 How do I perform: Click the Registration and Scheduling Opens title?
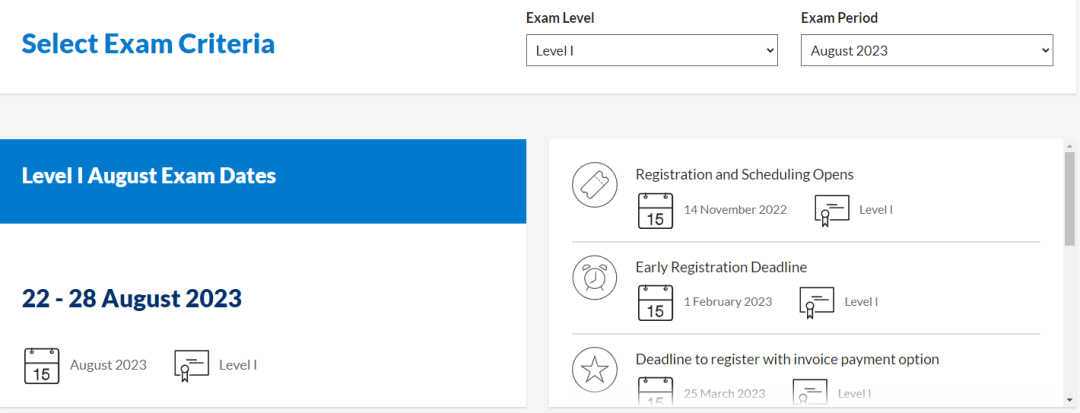click(745, 175)
